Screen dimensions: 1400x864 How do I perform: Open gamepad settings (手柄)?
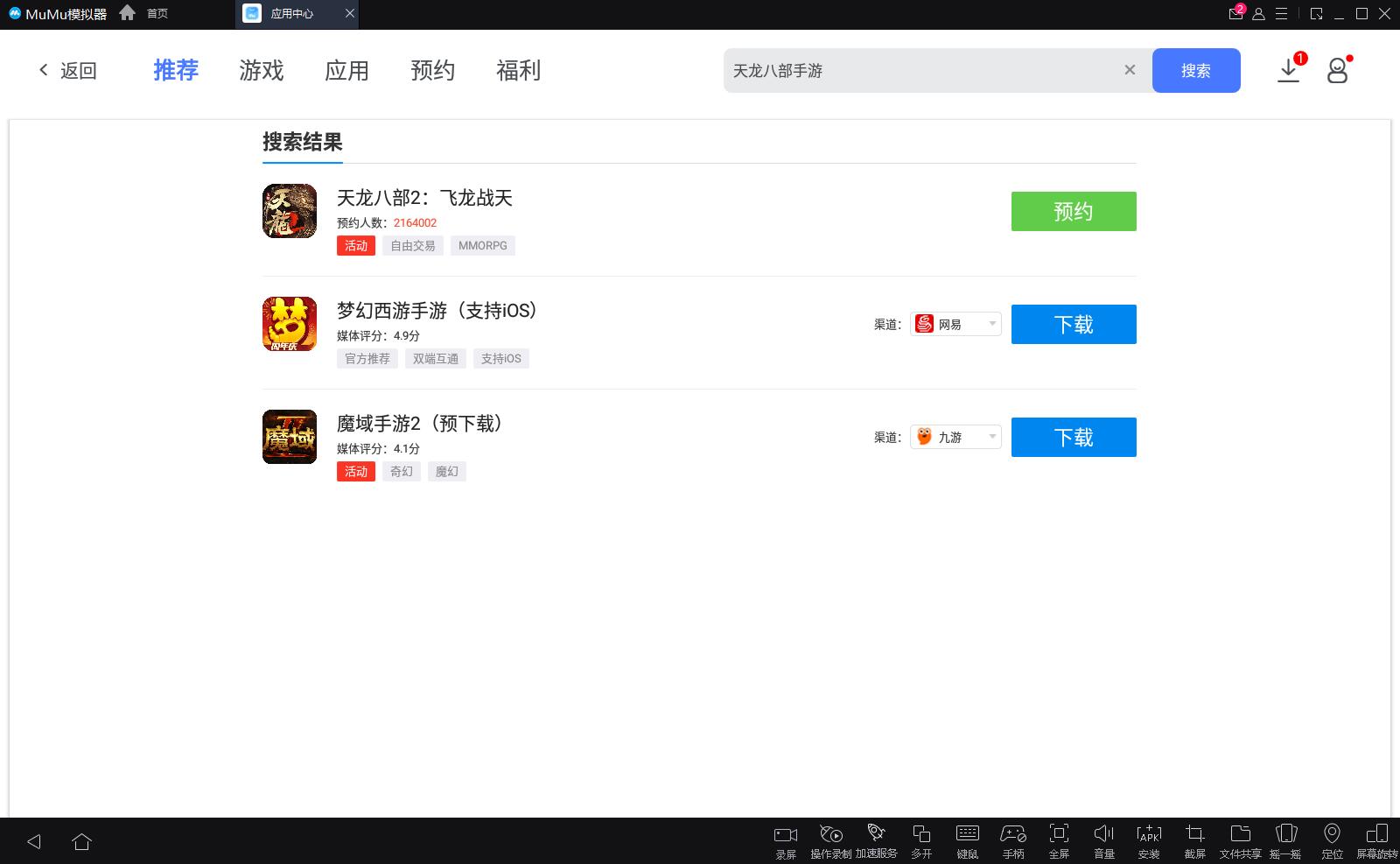pos(1013,842)
